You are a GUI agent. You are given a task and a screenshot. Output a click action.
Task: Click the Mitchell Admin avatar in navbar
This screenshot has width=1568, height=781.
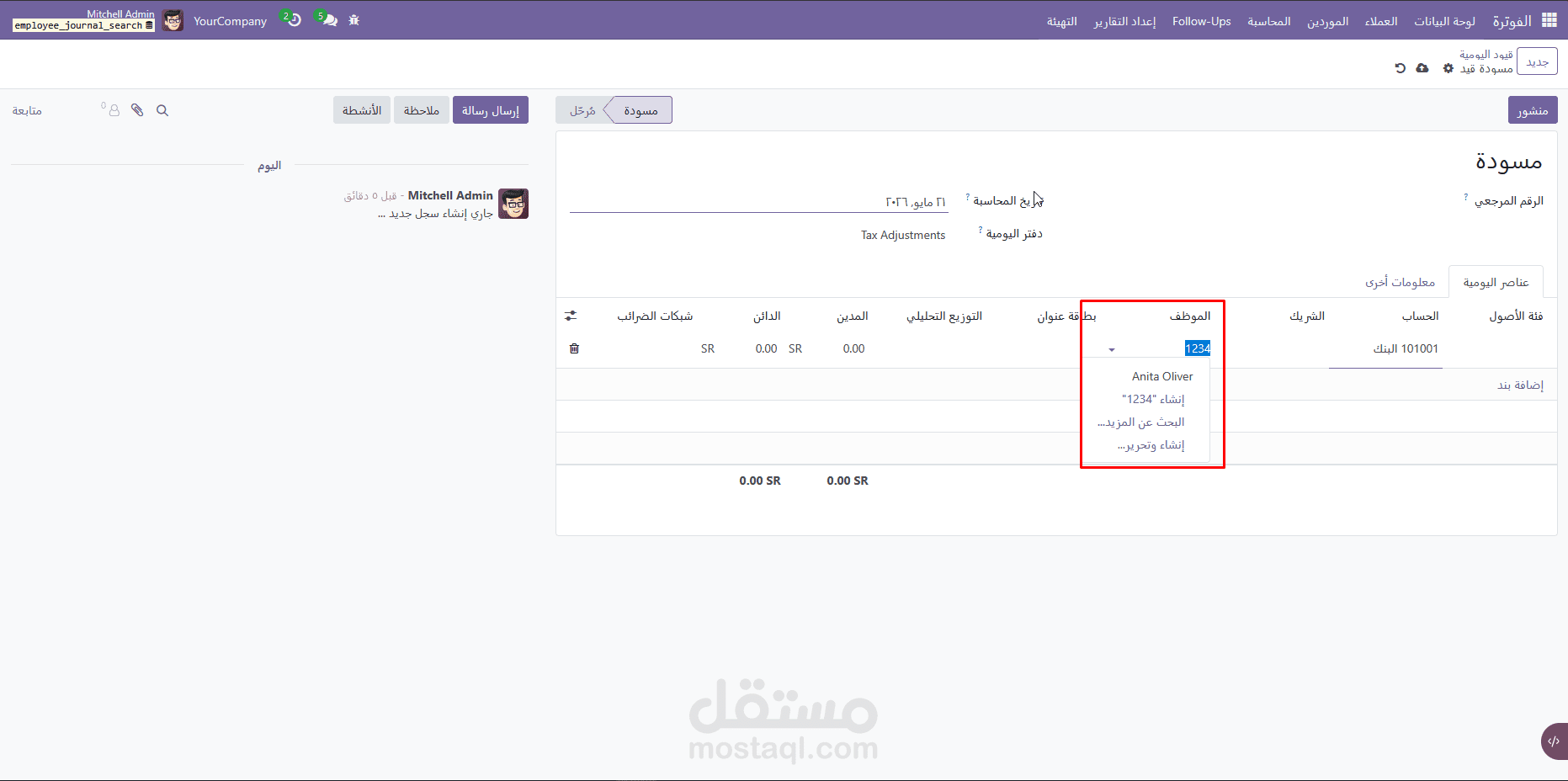173,20
